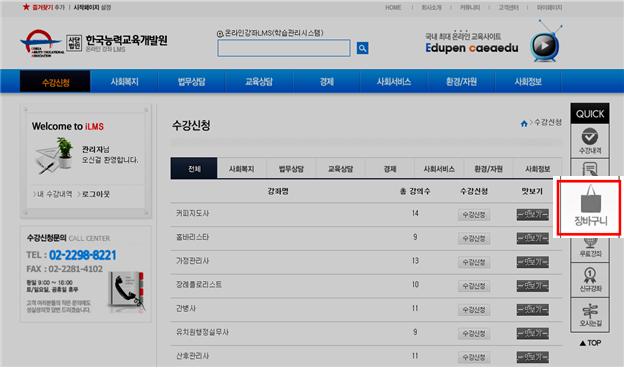Switch to the 법무상담 course tab
Screen dimensions: 624x370
[x=291, y=169]
